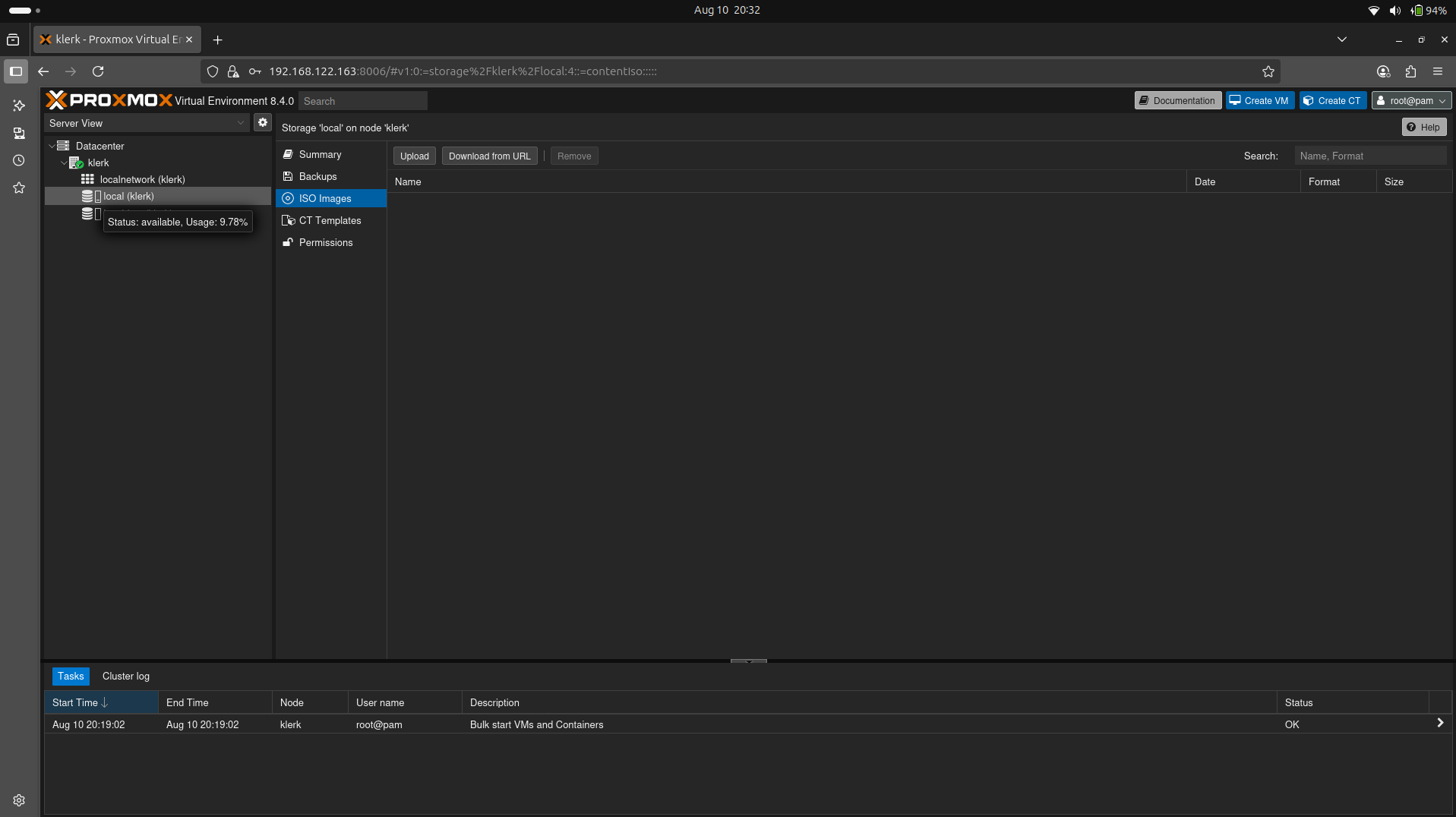Click the Name, Format search field
This screenshot has height=817, width=1456.
(1371, 156)
